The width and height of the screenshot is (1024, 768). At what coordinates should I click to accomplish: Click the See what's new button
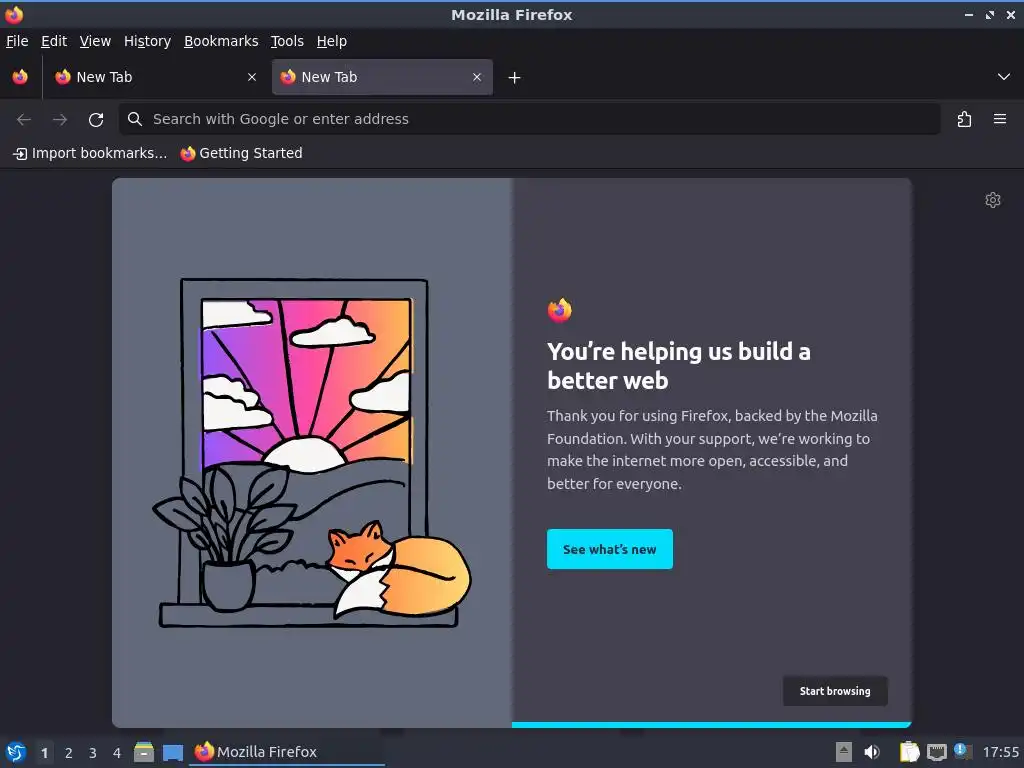(610, 549)
